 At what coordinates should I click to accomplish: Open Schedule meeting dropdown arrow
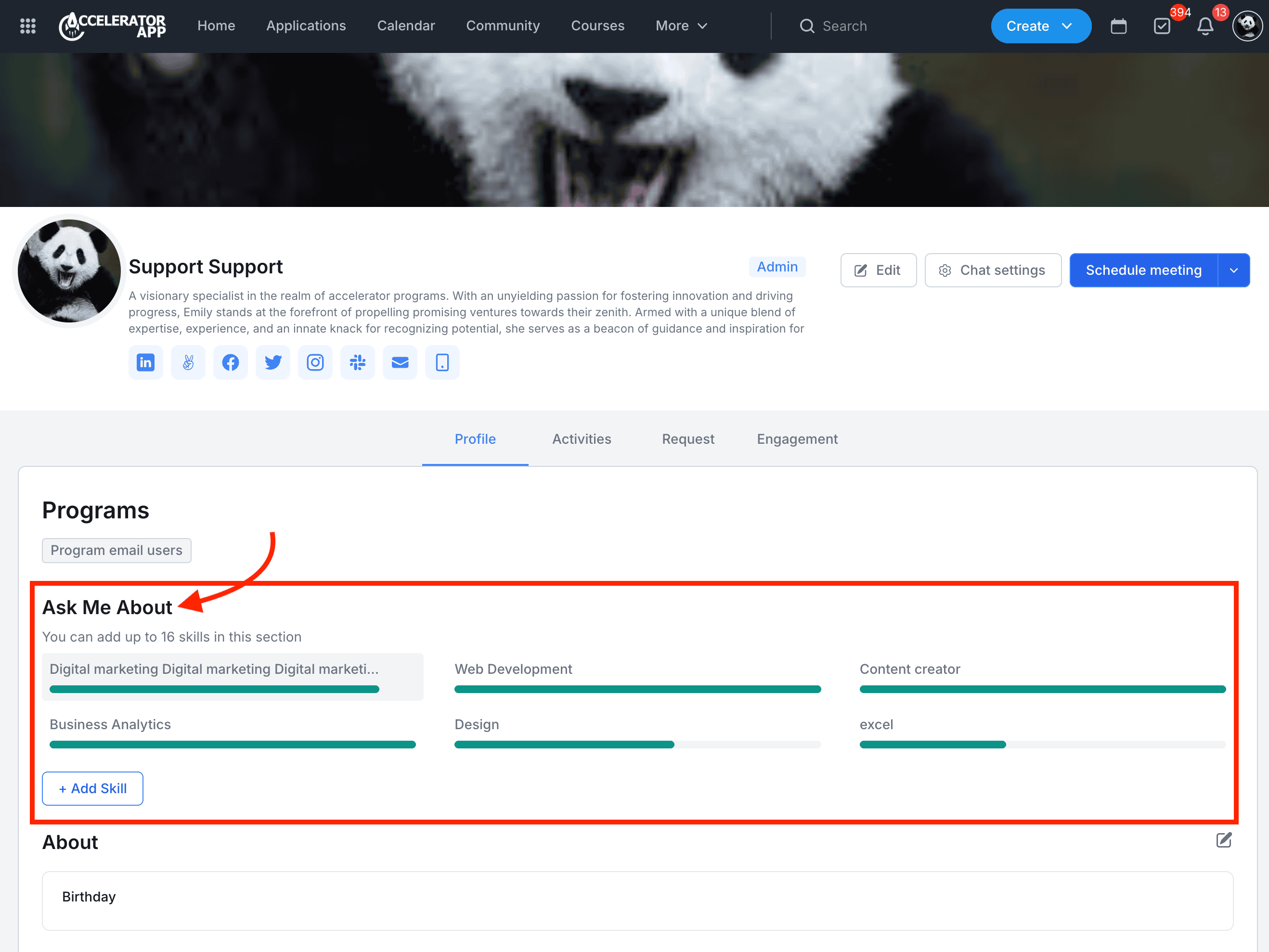1233,270
